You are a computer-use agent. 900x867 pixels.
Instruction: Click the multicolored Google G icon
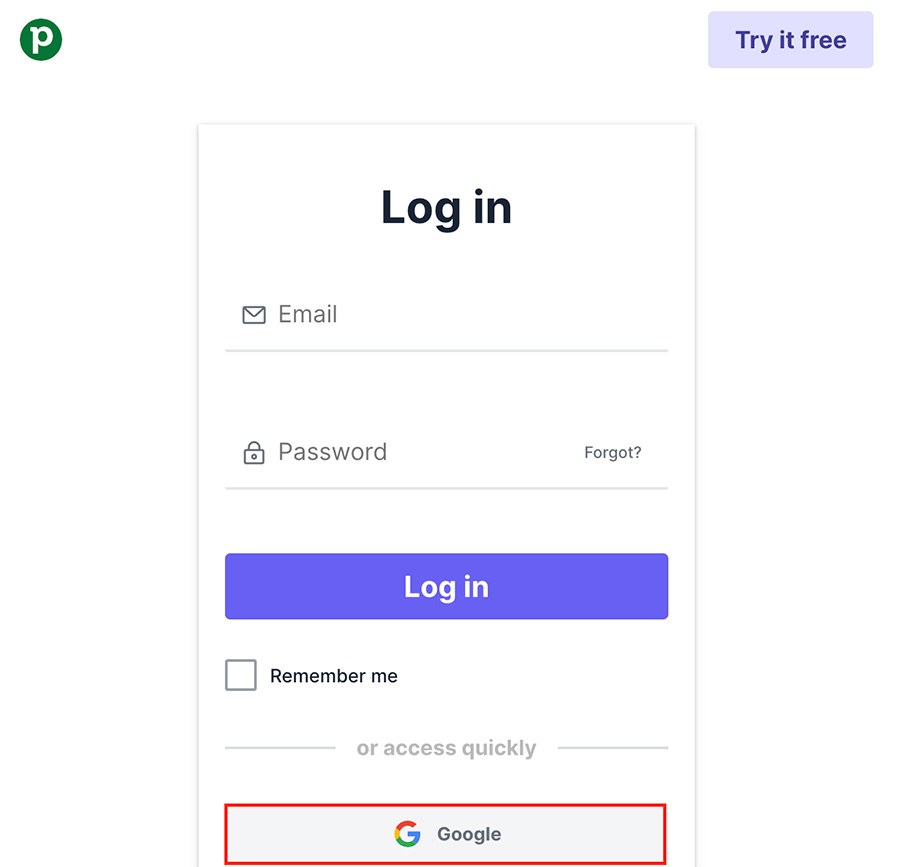[x=407, y=833]
